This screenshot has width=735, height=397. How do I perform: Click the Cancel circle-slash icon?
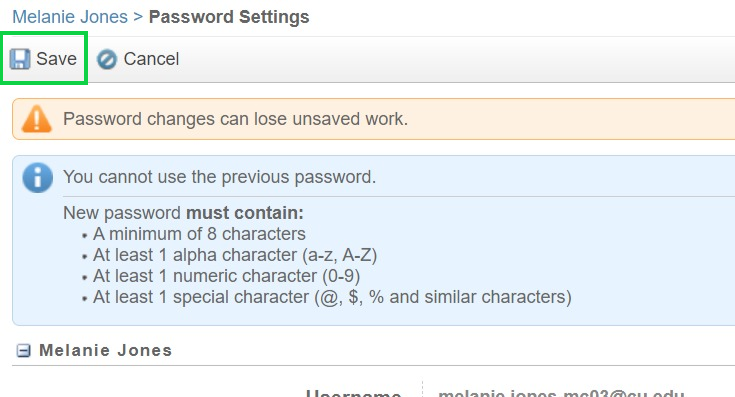[x=107, y=60]
